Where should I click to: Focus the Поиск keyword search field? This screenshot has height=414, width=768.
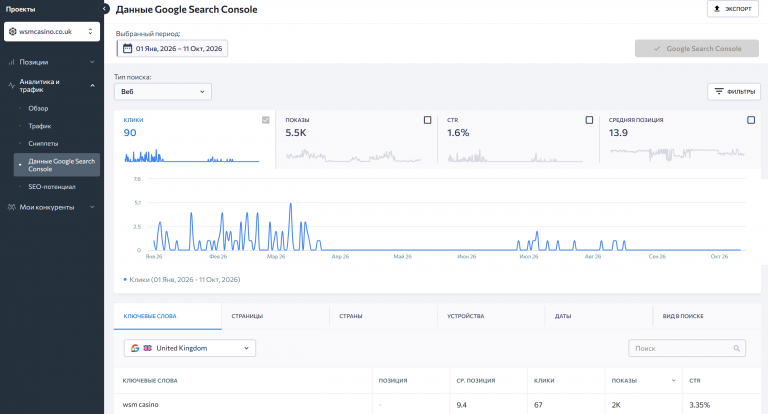[x=687, y=348]
